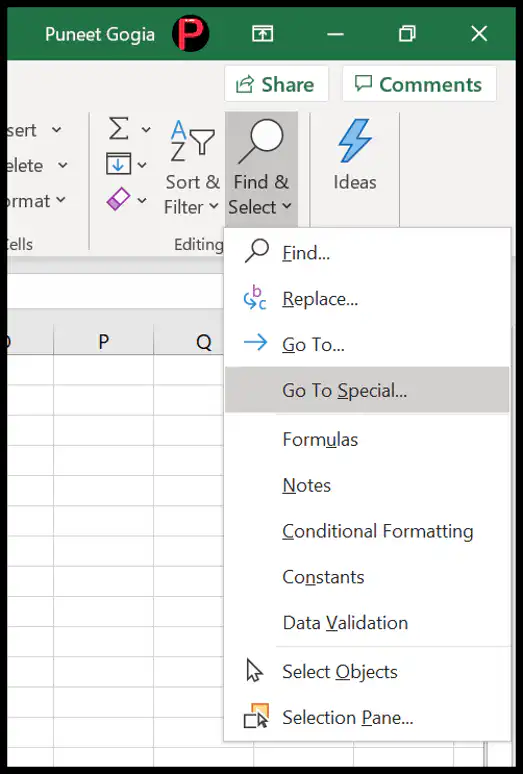Viewport: 523px width, 774px height.
Task: Choose Go To Special from menu
Action: [367, 390]
